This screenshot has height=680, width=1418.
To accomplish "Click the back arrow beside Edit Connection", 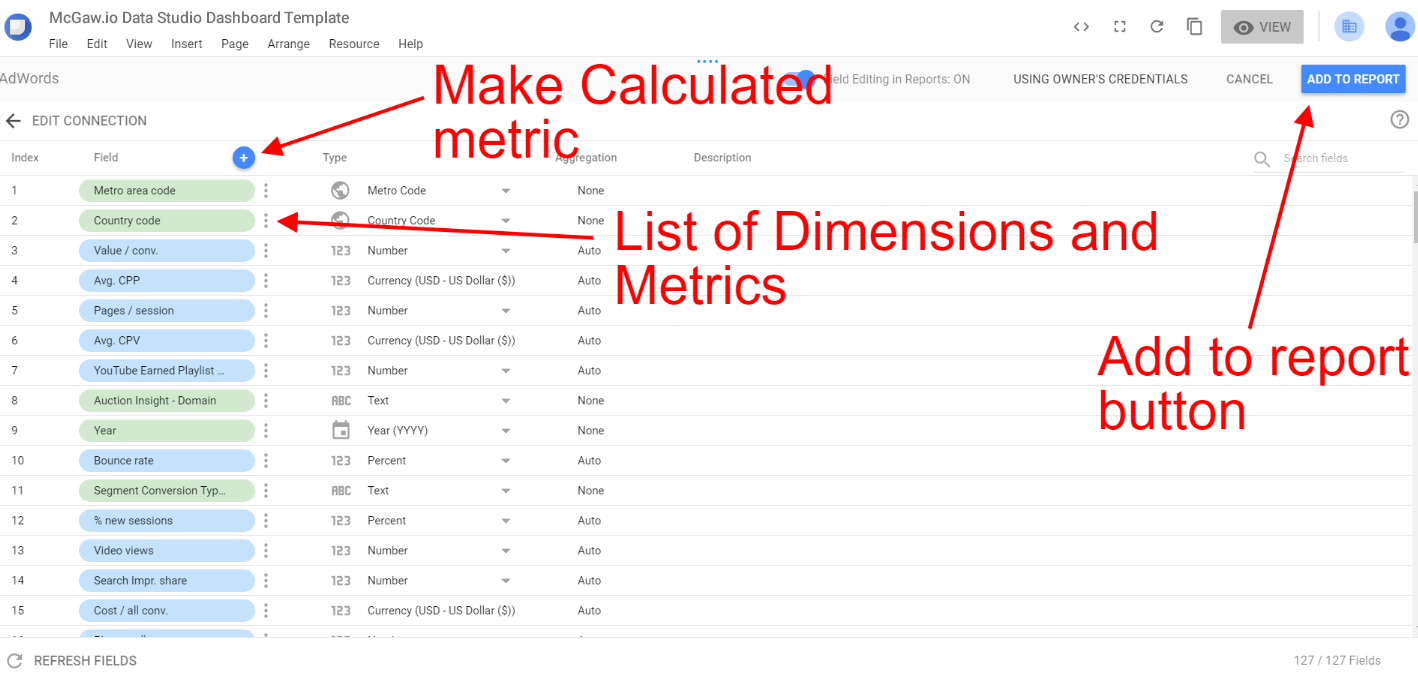I will [13, 121].
